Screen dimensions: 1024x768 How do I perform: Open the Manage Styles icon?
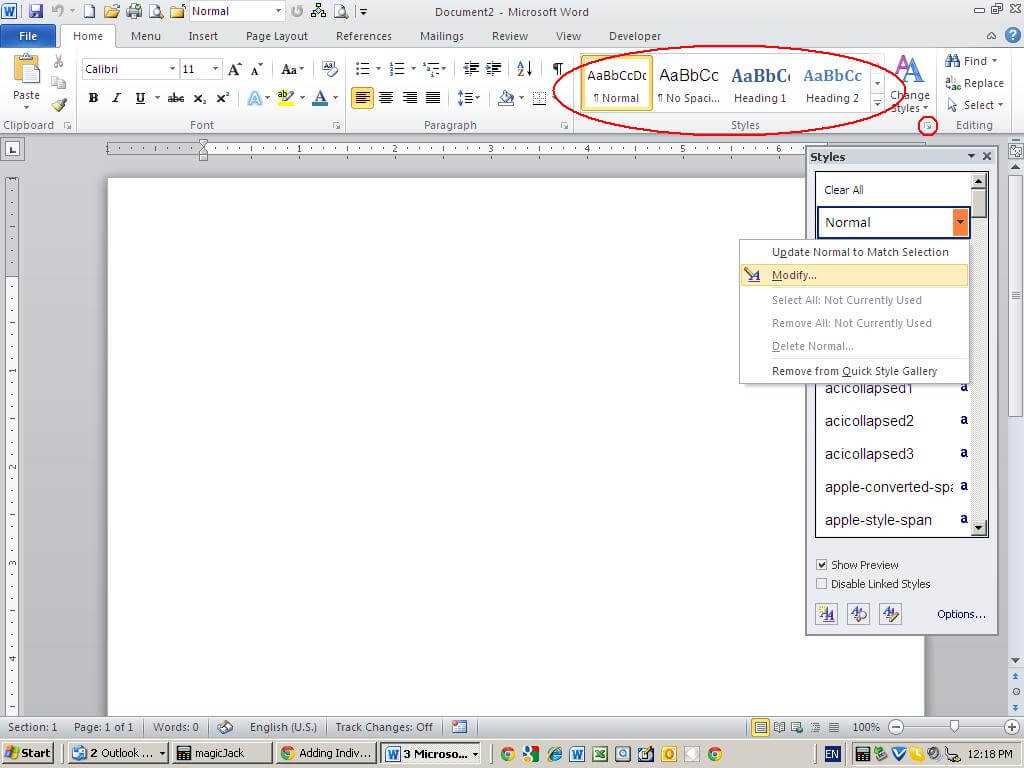click(x=889, y=614)
